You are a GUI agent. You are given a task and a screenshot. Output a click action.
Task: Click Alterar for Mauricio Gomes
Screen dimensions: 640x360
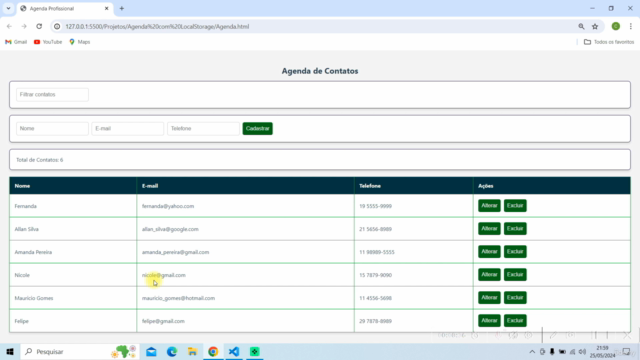[489, 298]
